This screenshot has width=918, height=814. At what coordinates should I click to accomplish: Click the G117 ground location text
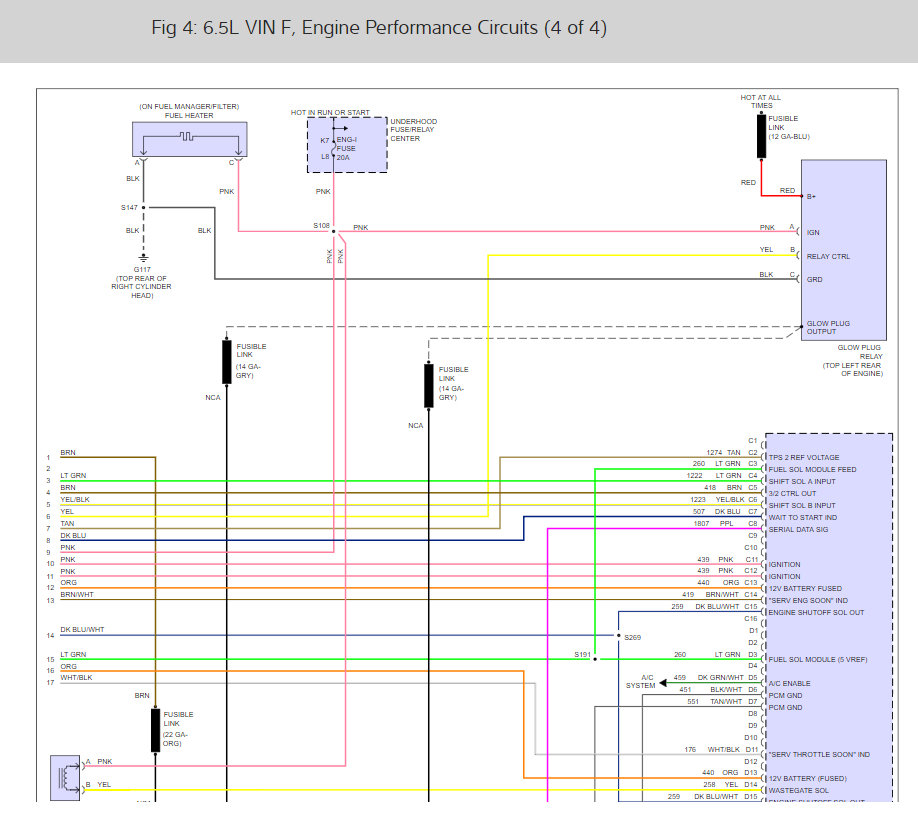142,283
